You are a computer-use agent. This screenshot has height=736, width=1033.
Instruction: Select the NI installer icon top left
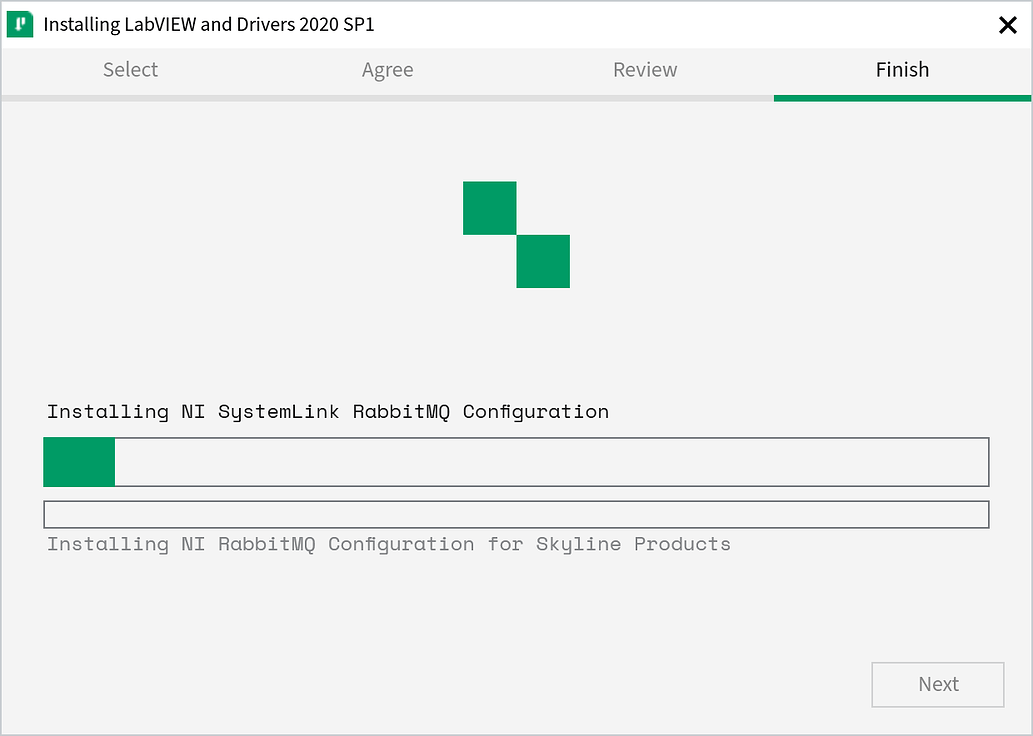pyautogui.click(x=19, y=23)
